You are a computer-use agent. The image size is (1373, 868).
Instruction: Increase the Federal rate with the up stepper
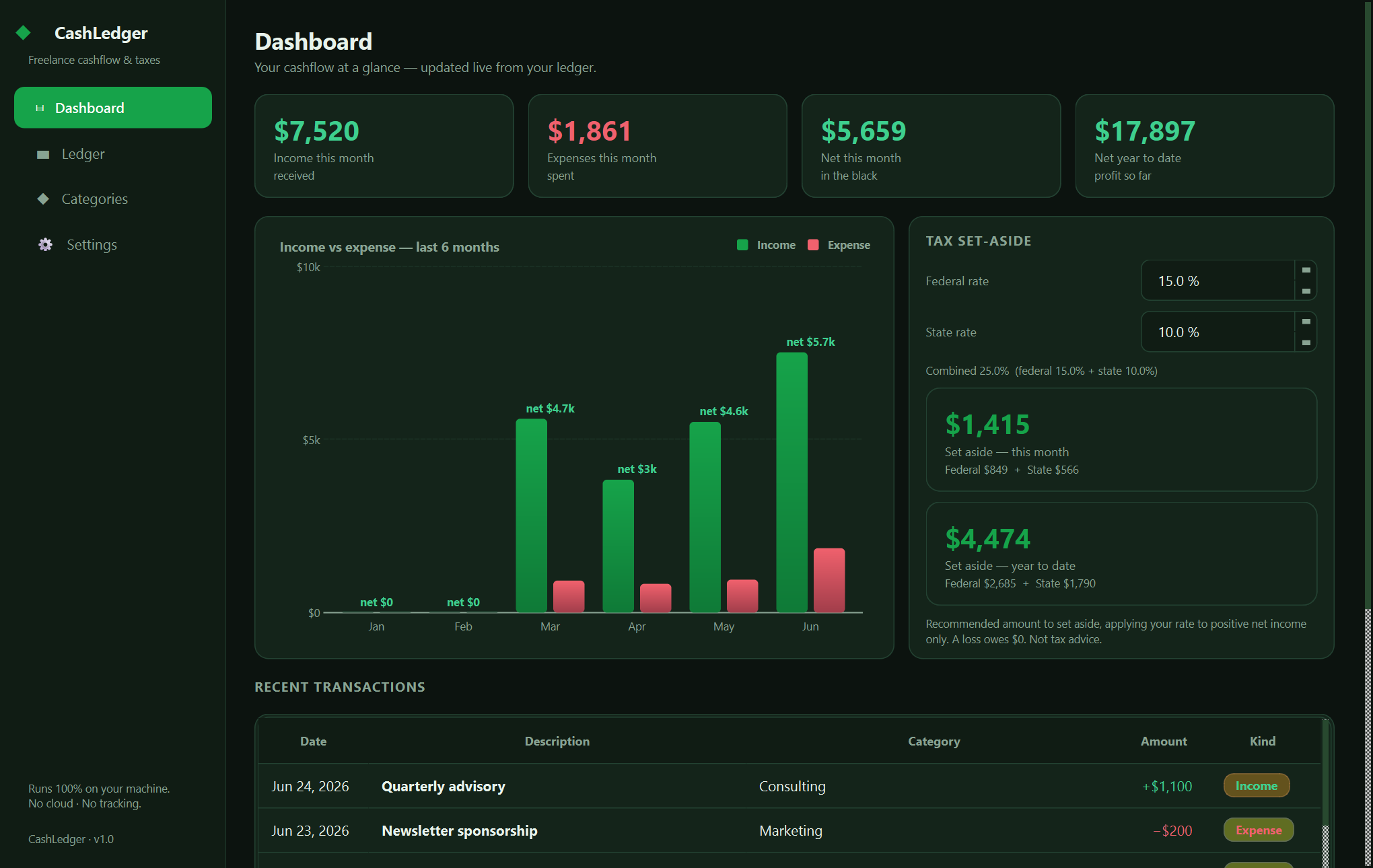pyautogui.click(x=1306, y=270)
